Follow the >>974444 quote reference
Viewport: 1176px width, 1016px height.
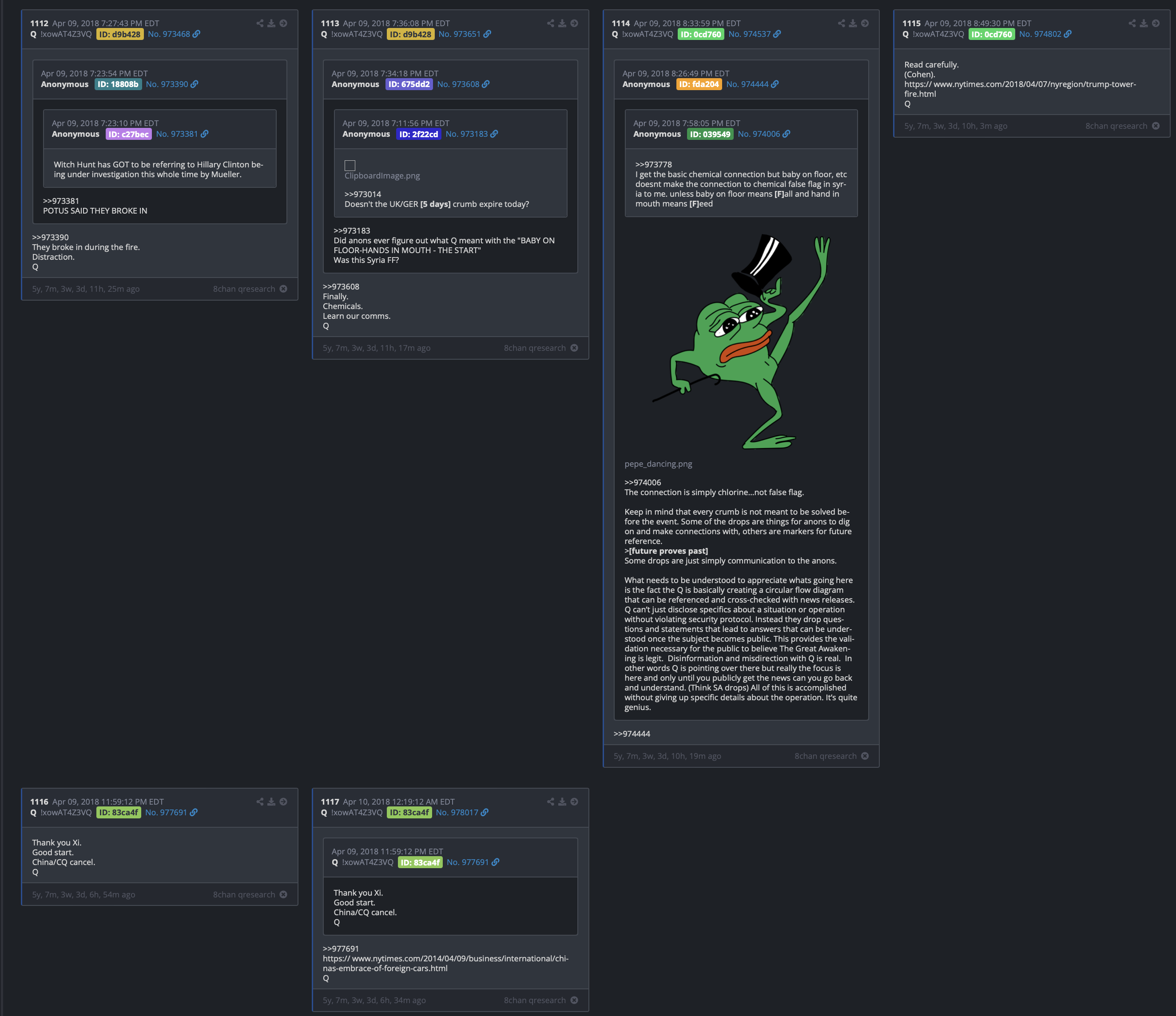coord(632,734)
